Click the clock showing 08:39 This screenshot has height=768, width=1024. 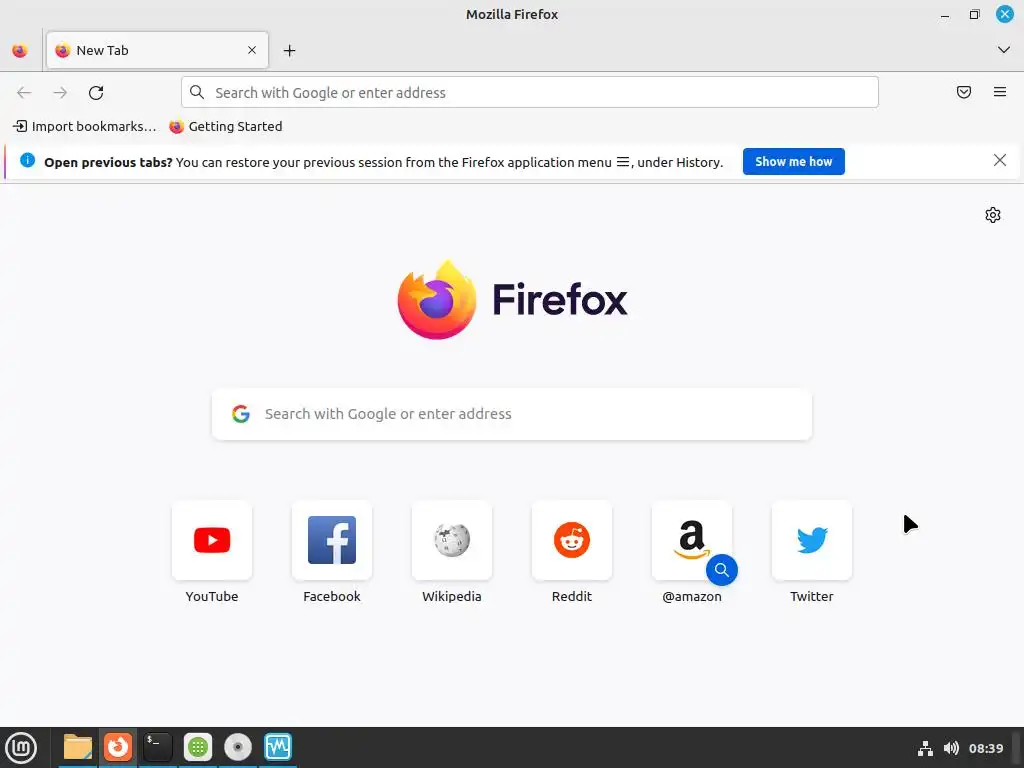[986, 748]
